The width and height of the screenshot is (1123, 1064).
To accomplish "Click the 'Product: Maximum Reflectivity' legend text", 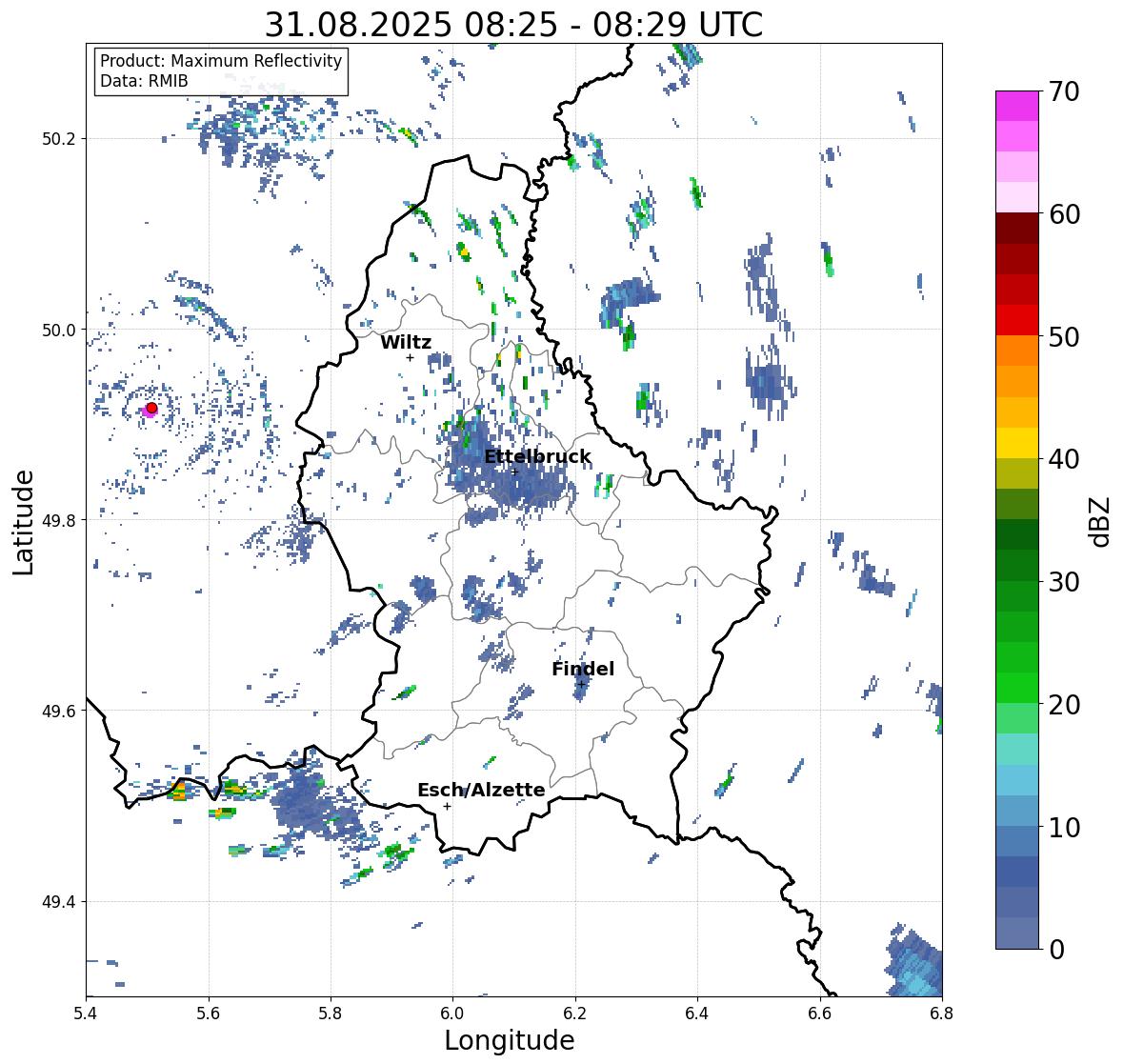I will [221, 61].
